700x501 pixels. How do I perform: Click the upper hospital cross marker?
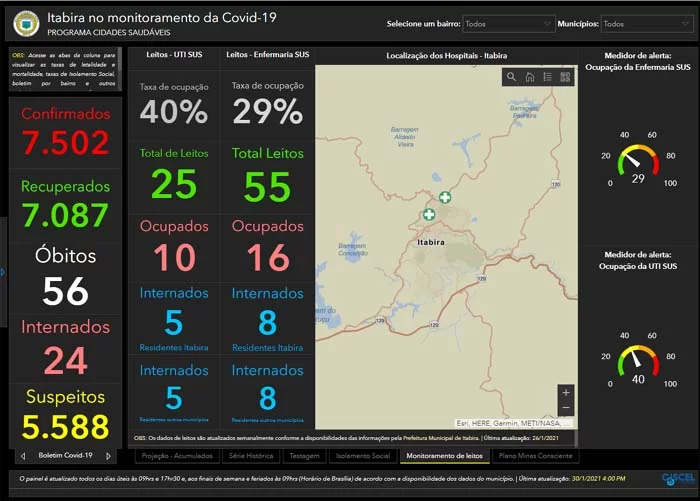[x=445, y=197]
